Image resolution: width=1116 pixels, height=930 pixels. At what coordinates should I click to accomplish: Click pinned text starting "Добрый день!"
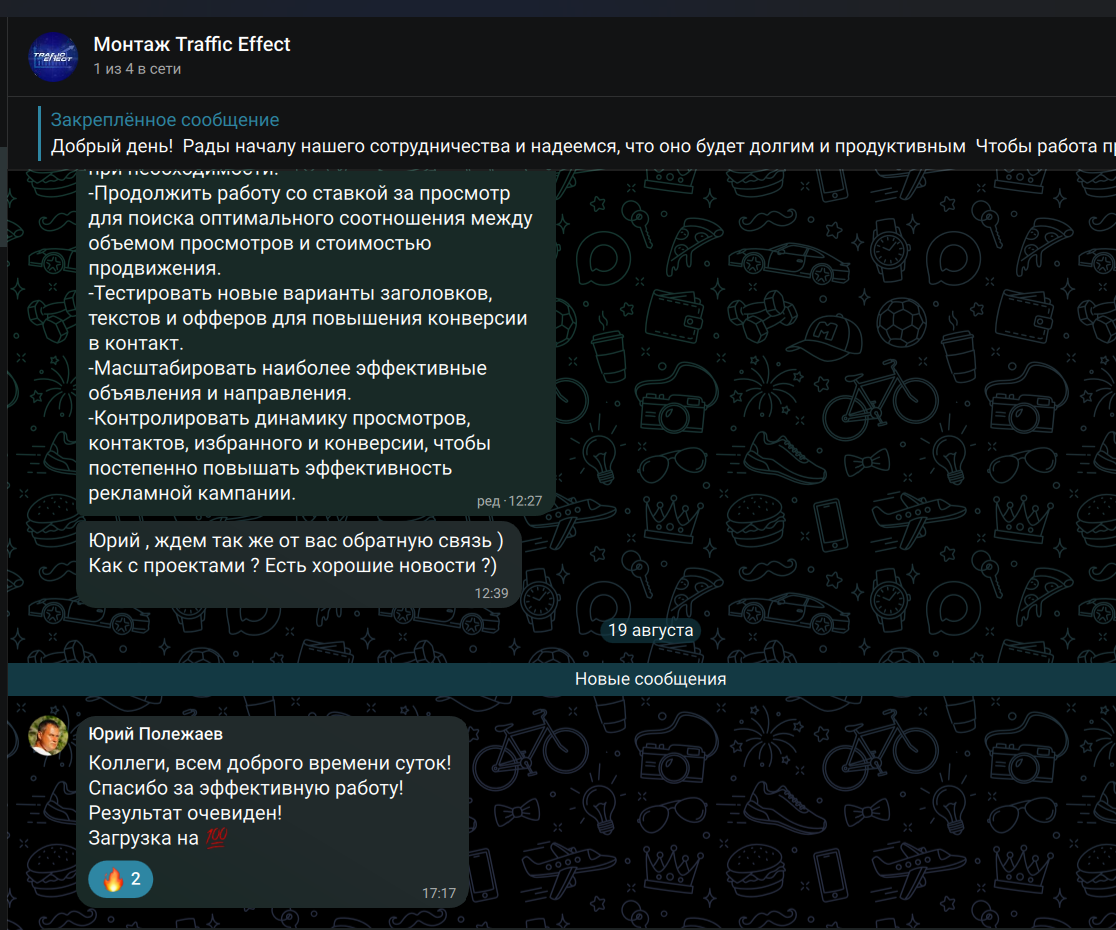click(583, 147)
